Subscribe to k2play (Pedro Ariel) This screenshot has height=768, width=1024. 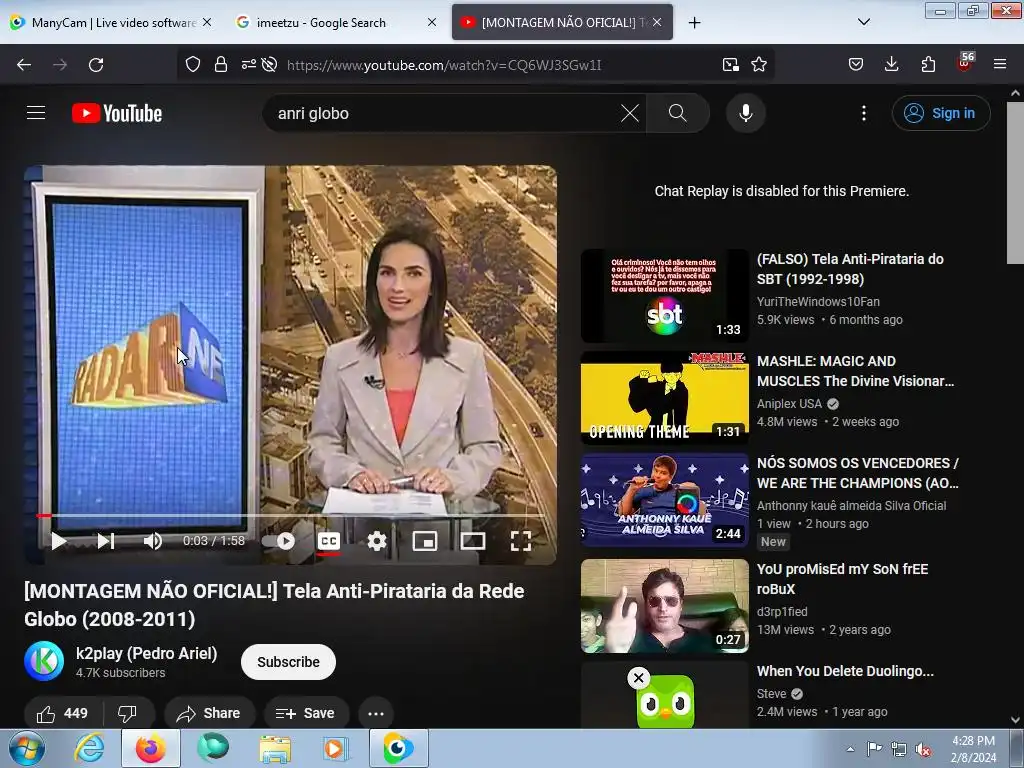coord(288,662)
